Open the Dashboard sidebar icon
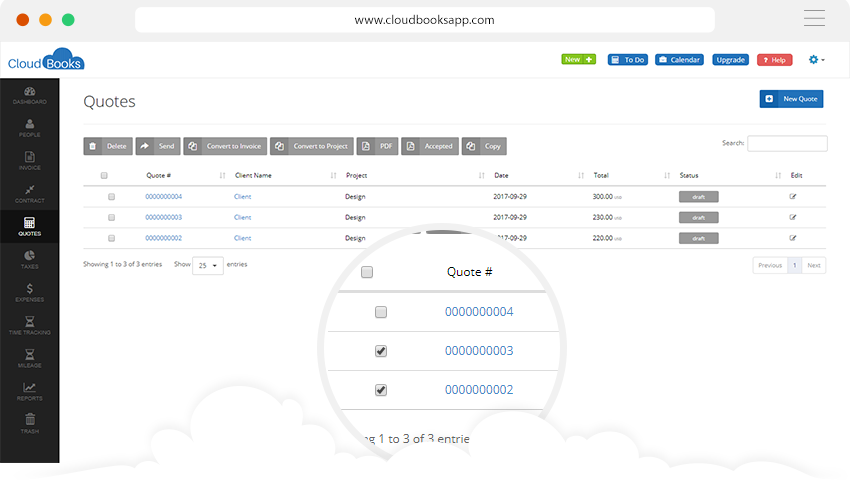The image size is (850, 480). [29, 95]
